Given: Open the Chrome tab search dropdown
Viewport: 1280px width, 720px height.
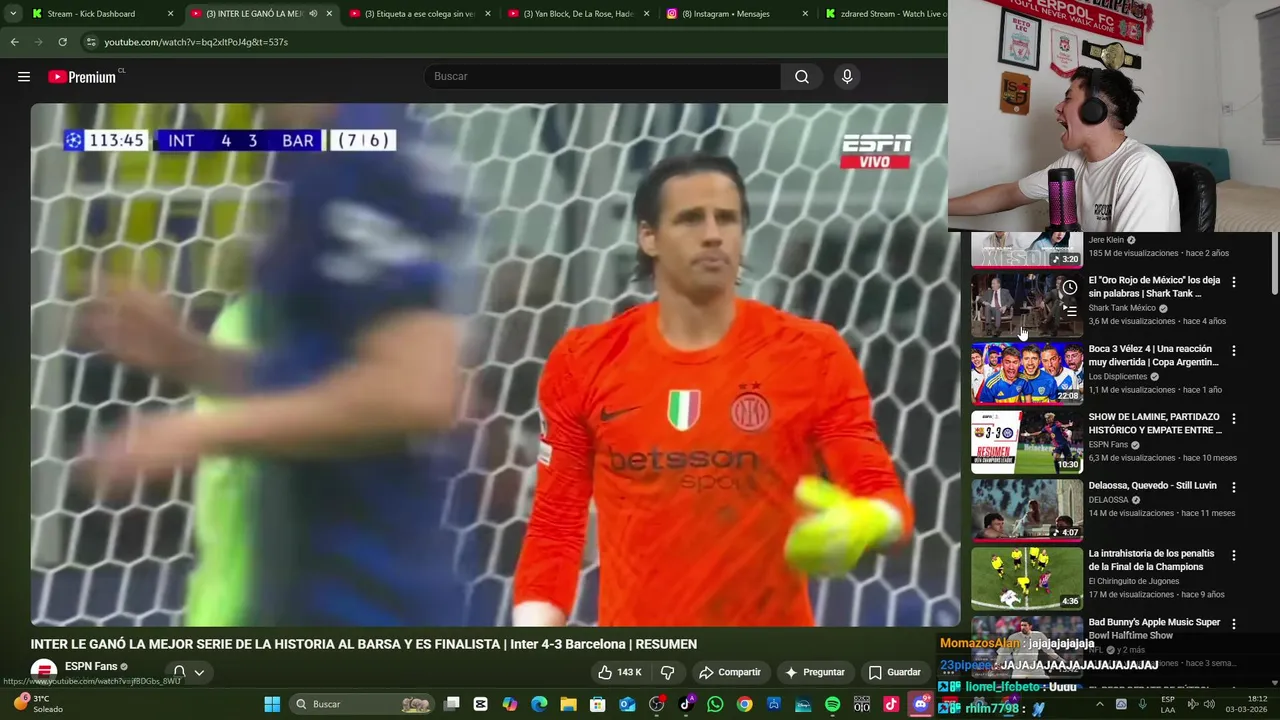Looking at the screenshot, I should click(13, 14).
